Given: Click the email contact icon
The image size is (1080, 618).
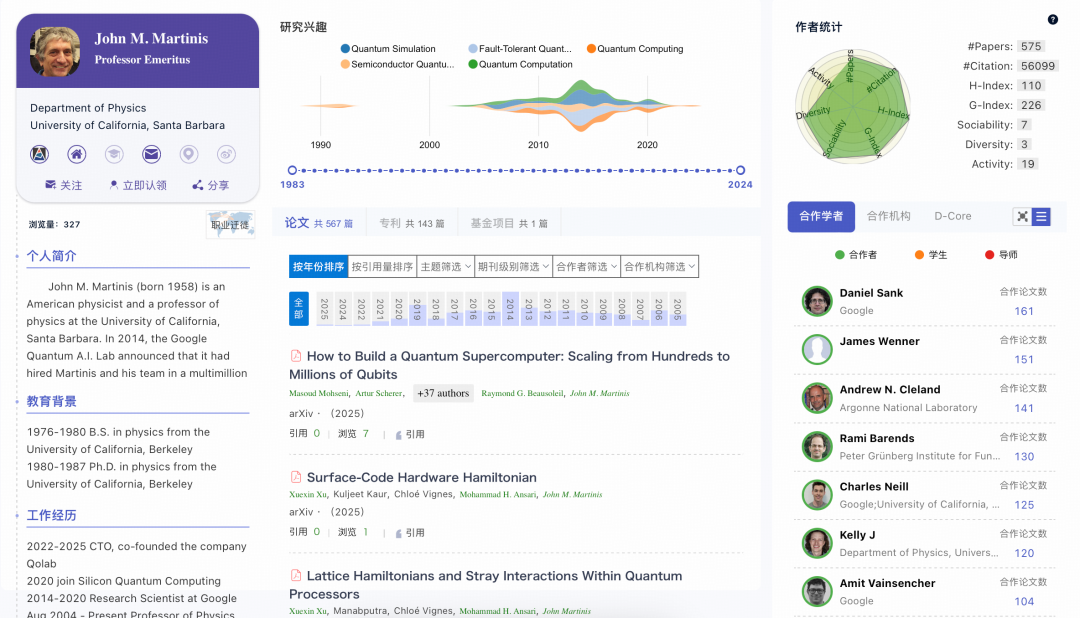Looking at the screenshot, I should pos(150,154).
